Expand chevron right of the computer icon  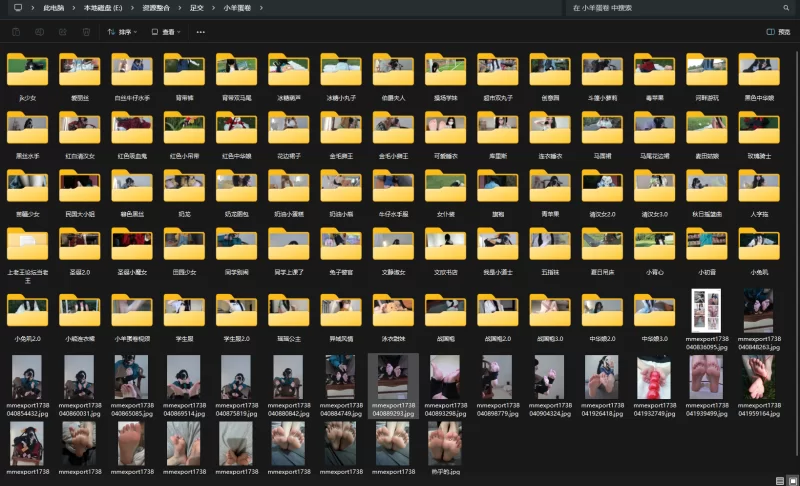[x=33, y=8]
